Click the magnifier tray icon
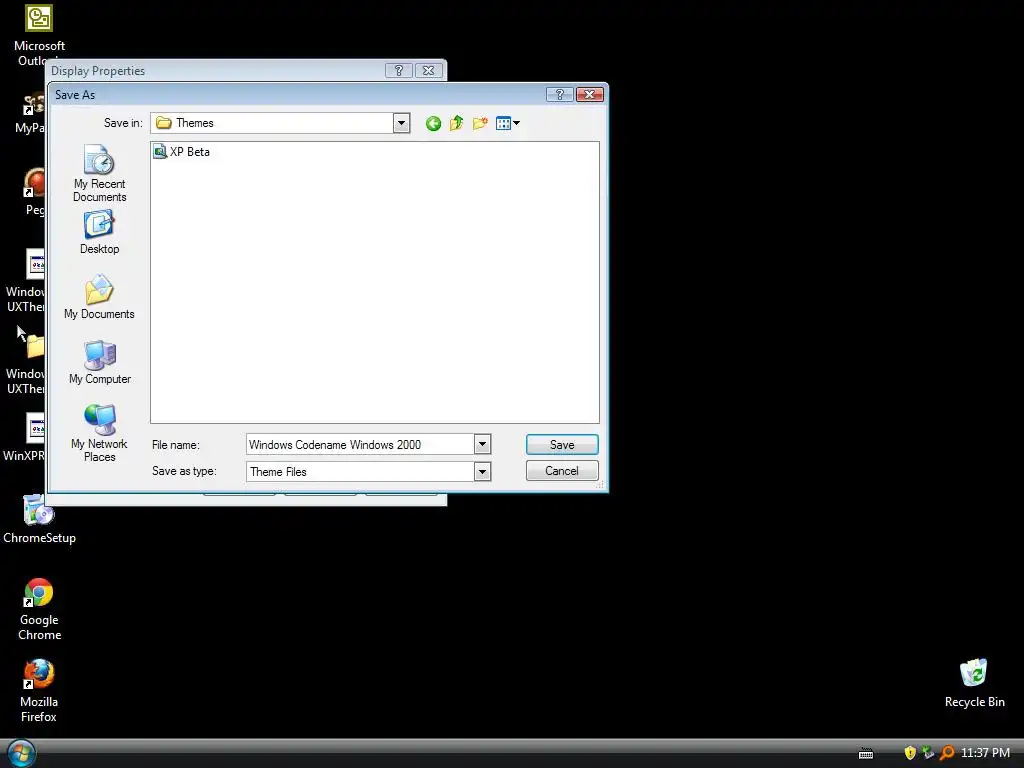 pos(947,753)
